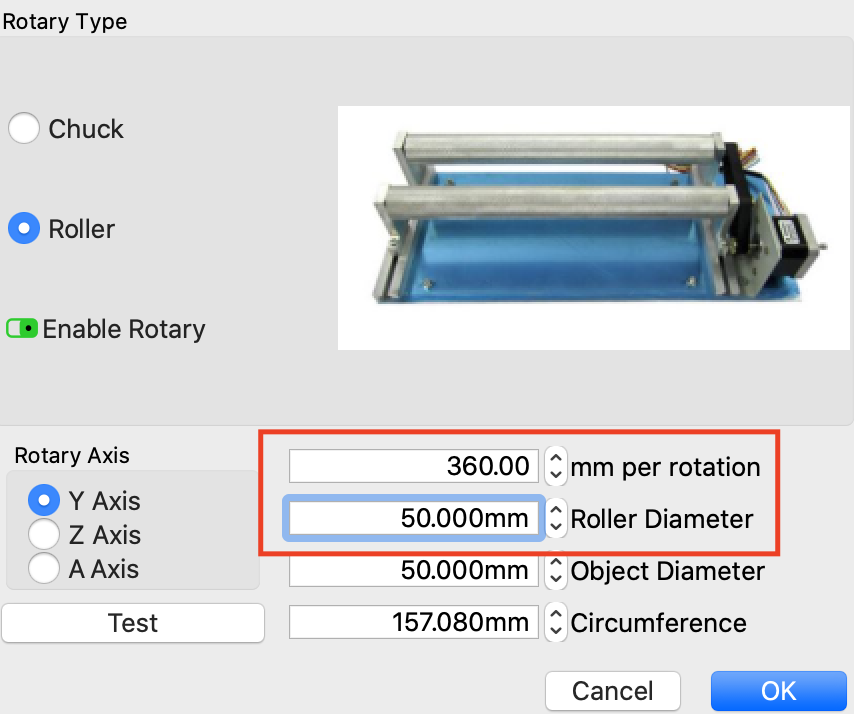Screen dimensions: 854x714
Task: Toggle the Enable Rotary switch
Action: 22,329
